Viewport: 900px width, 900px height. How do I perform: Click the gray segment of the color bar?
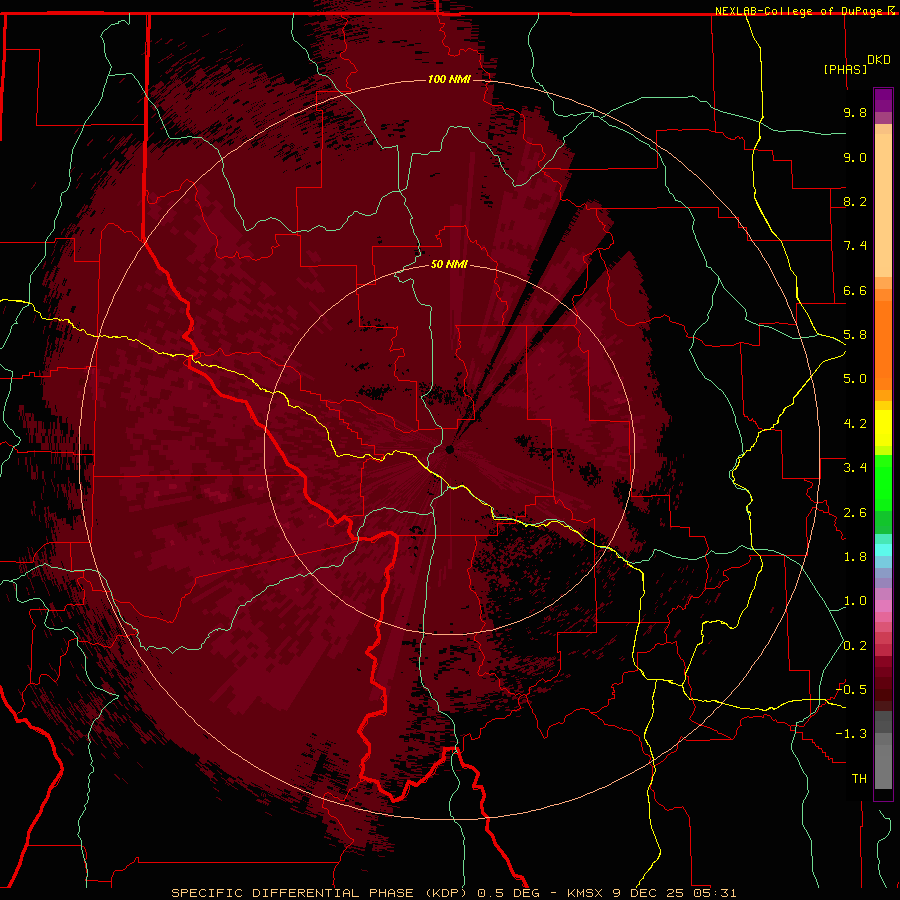point(883,752)
